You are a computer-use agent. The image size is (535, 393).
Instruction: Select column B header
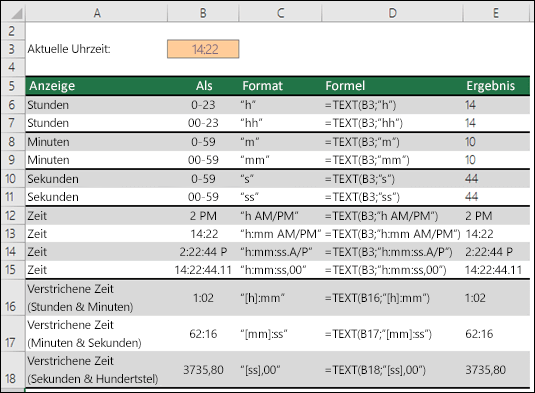tap(203, 13)
